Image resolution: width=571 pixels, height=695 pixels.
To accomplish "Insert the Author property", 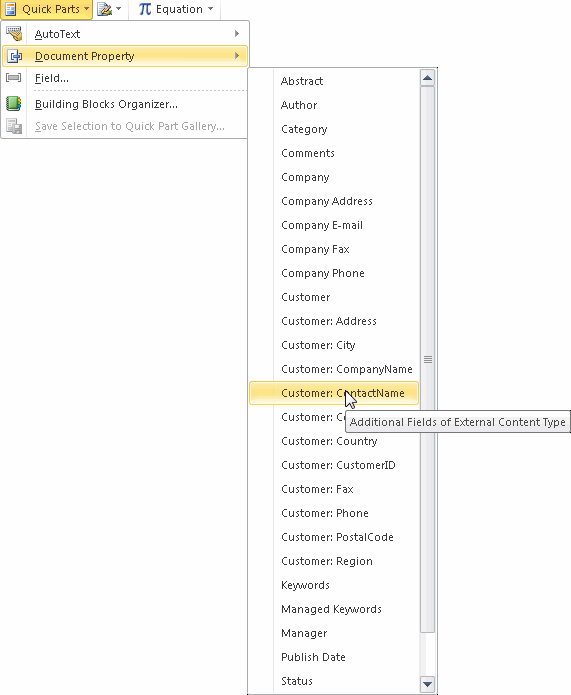I will (334, 105).
